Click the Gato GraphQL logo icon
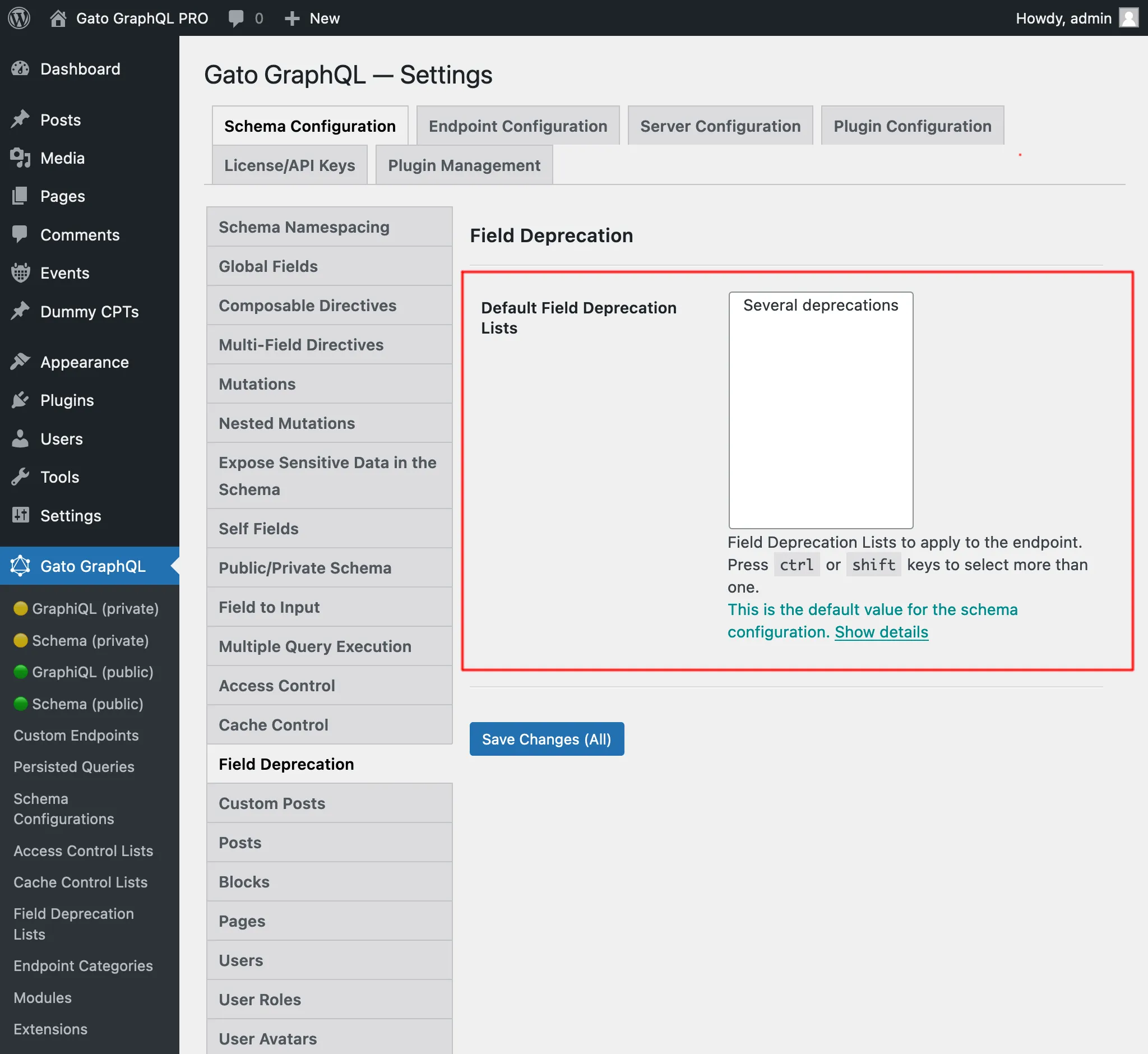The height and width of the screenshot is (1054, 1148). [21, 566]
